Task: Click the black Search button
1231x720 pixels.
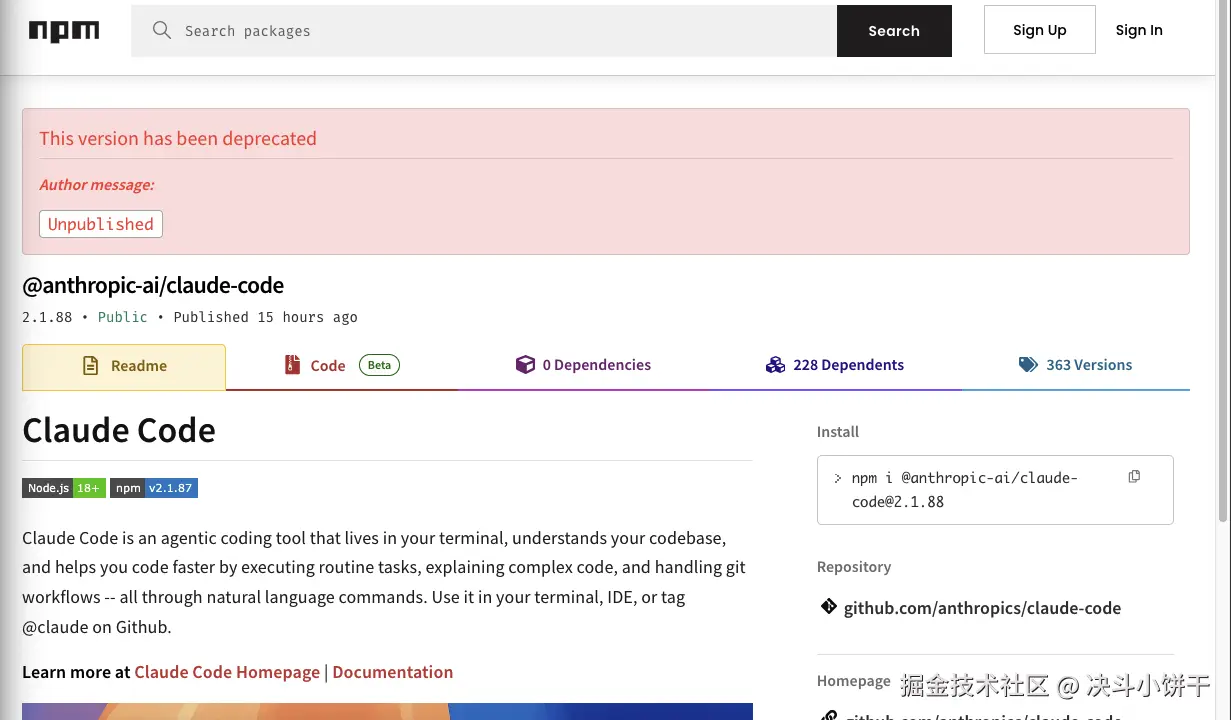Action: pos(894,31)
